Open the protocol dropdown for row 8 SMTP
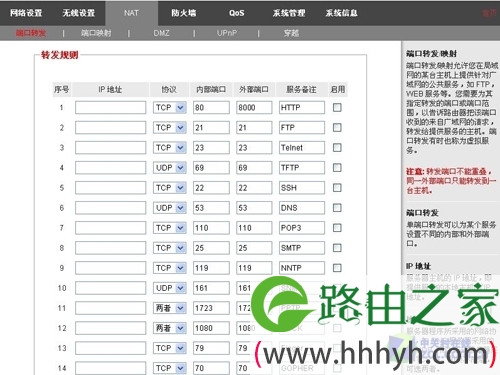This screenshot has width=500, height=375. (170, 248)
